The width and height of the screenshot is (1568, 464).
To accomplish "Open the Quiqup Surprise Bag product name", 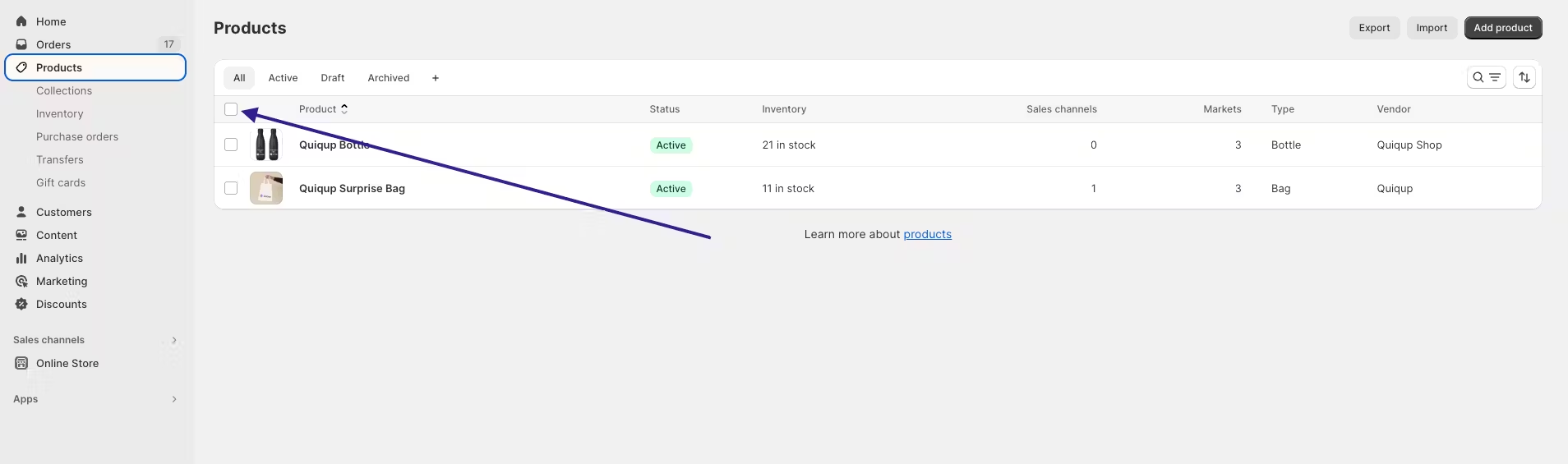I will pyautogui.click(x=352, y=188).
